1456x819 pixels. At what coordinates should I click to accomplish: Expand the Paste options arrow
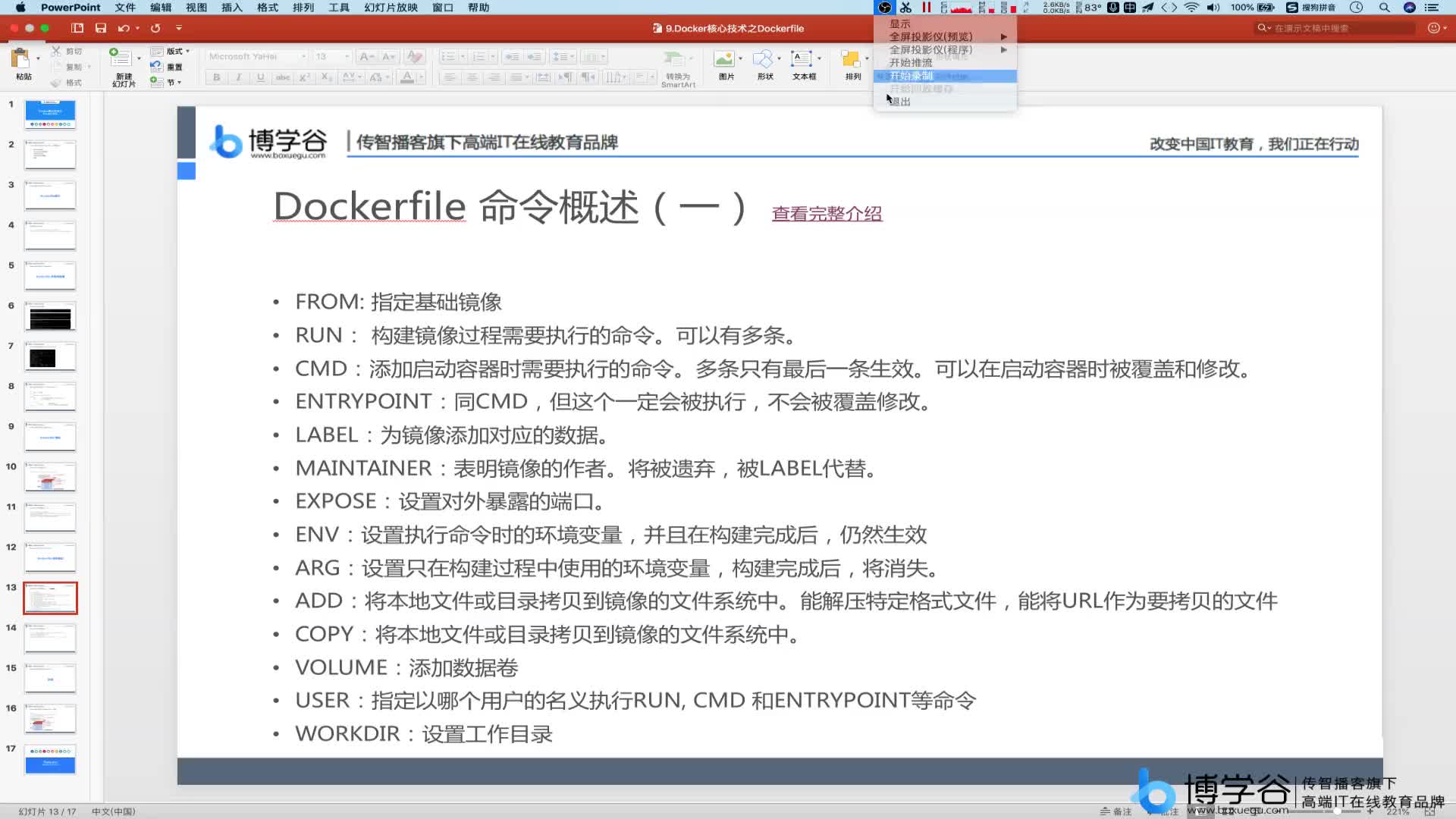[x=38, y=58]
